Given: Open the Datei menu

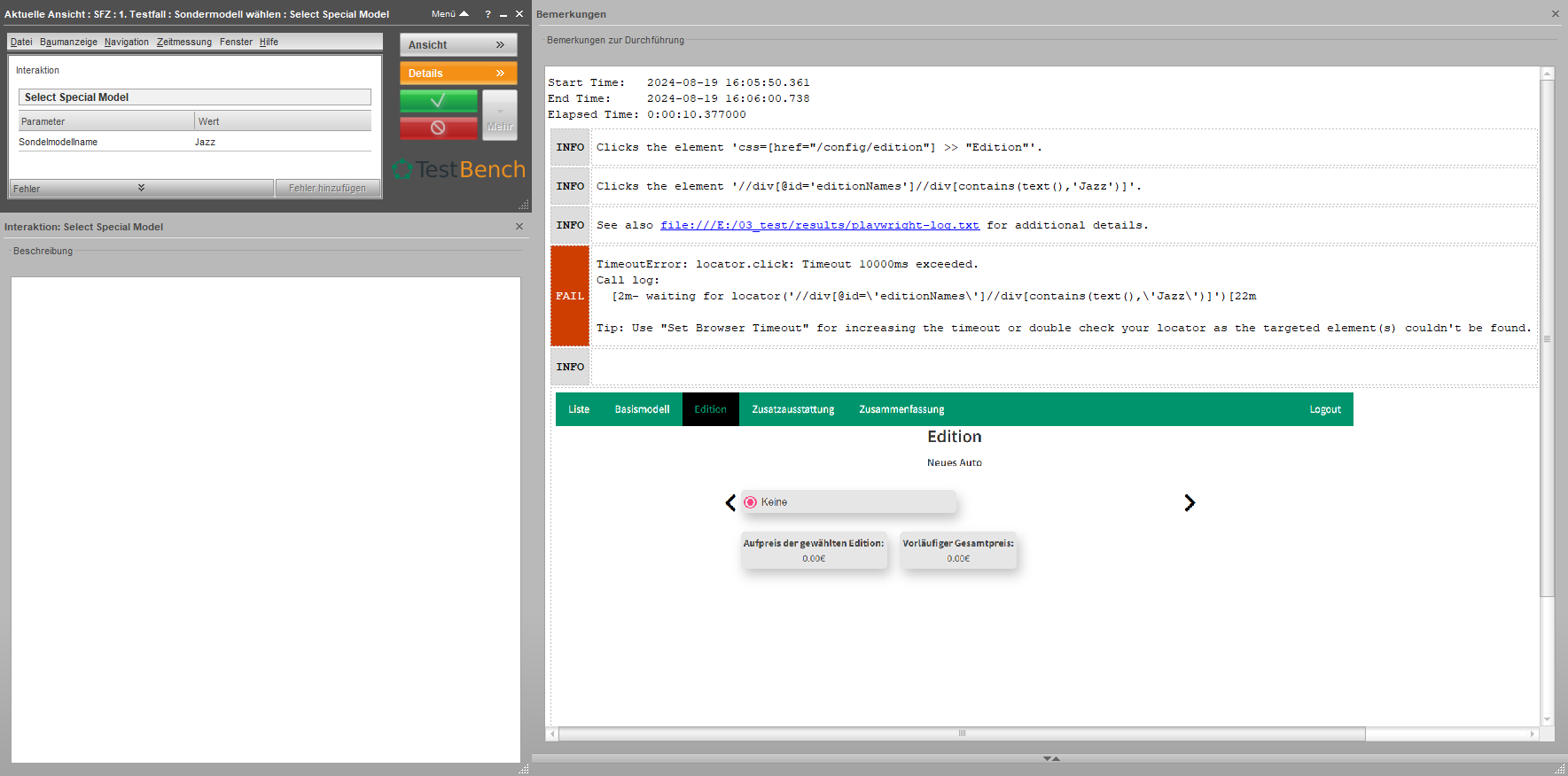Looking at the screenshot, I should tap(21, 42).
